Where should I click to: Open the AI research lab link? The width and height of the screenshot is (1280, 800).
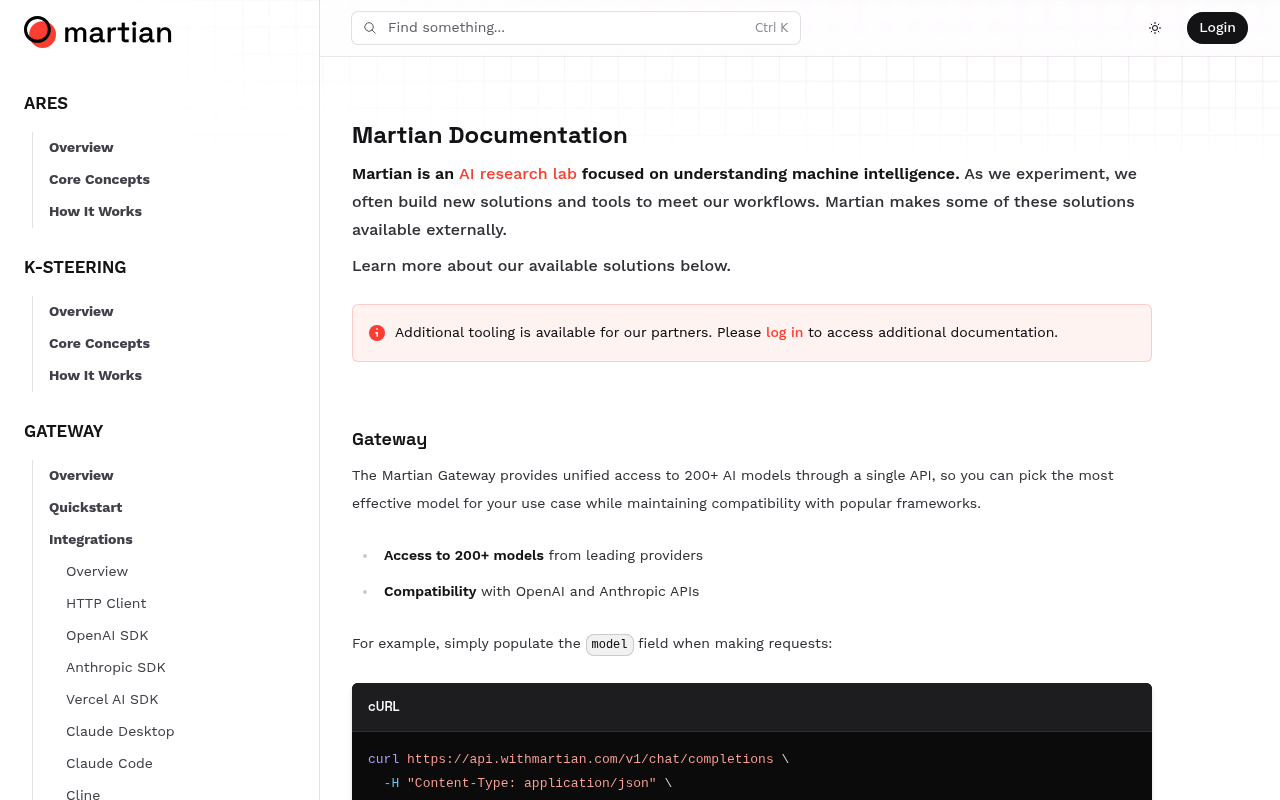(517, 174)
